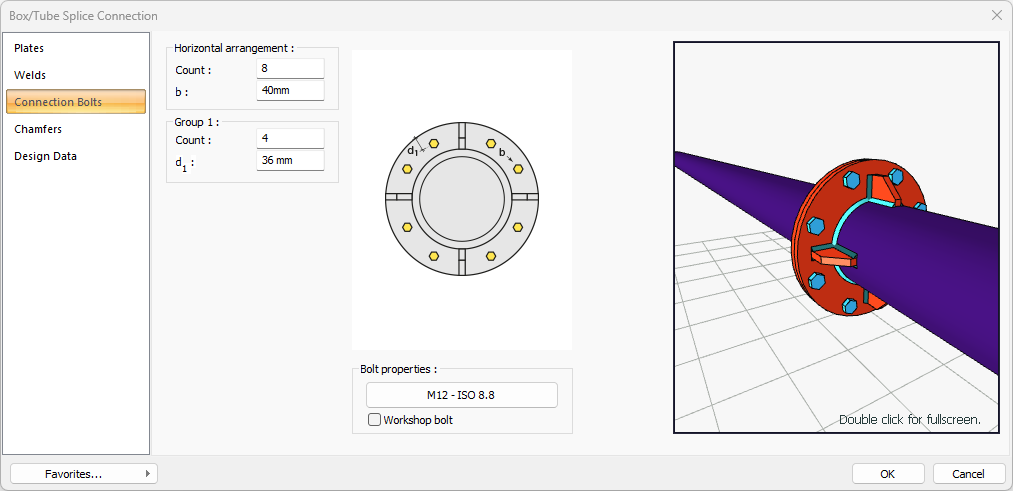Open the Plates section
Screen dimensions: 1013x491
(29, 48)
